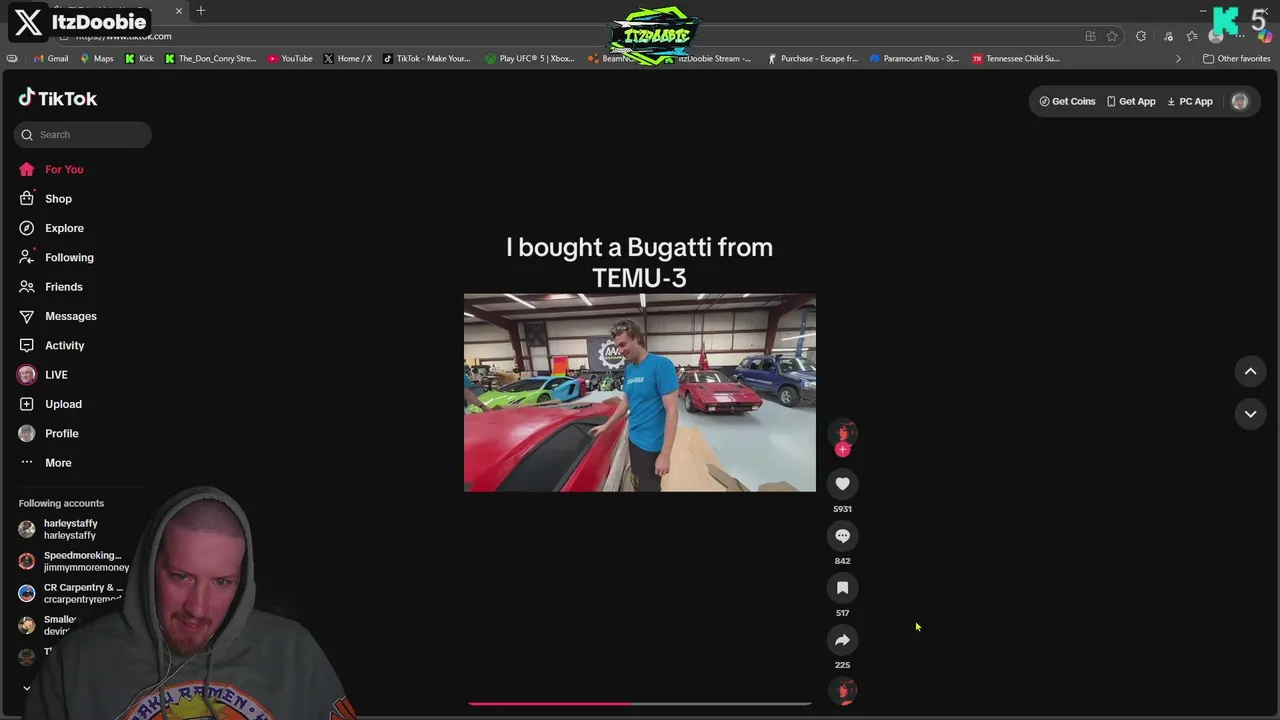Screen dimensions: 1280x720
Task: Open Gmail bookmark
Action: coord(51,58)
